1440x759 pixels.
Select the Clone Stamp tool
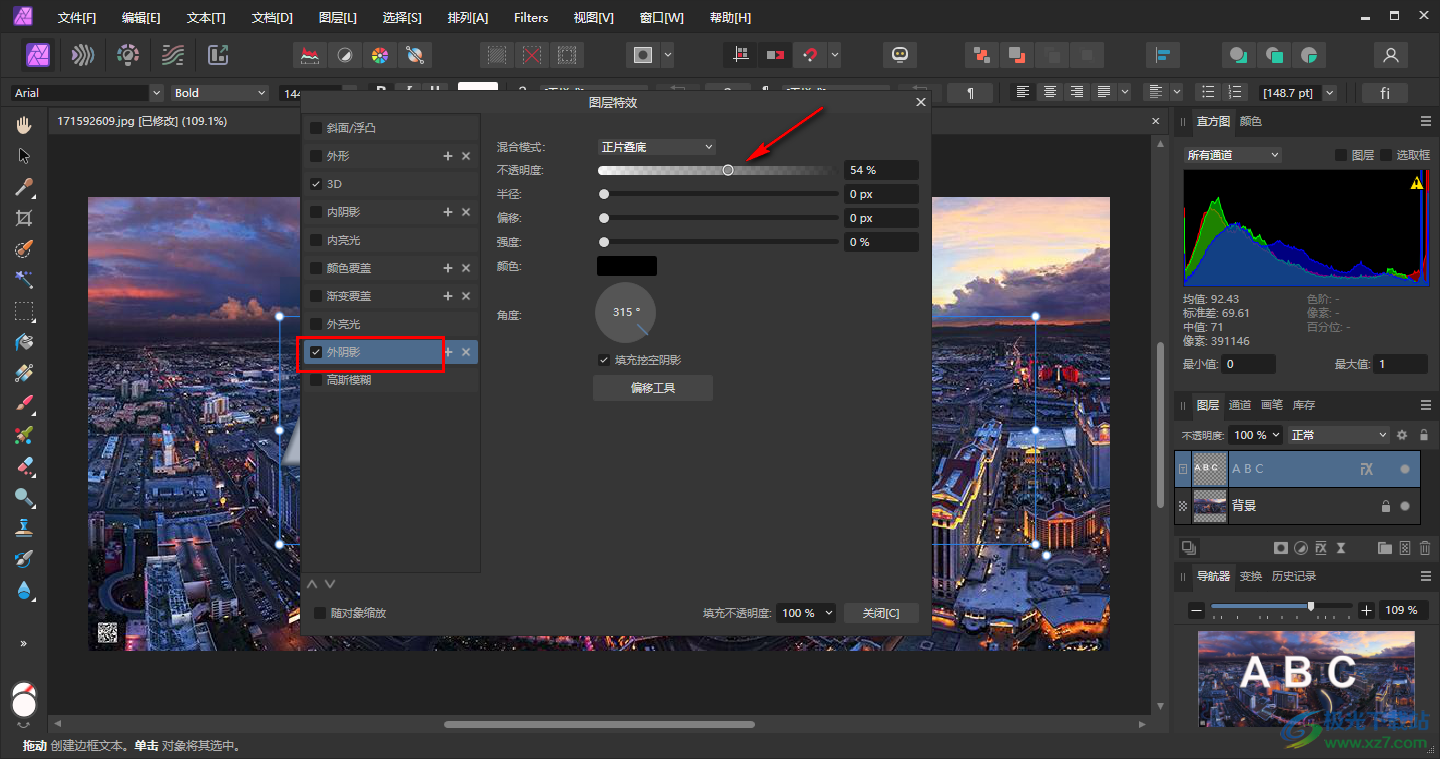[x=24, y=528]
